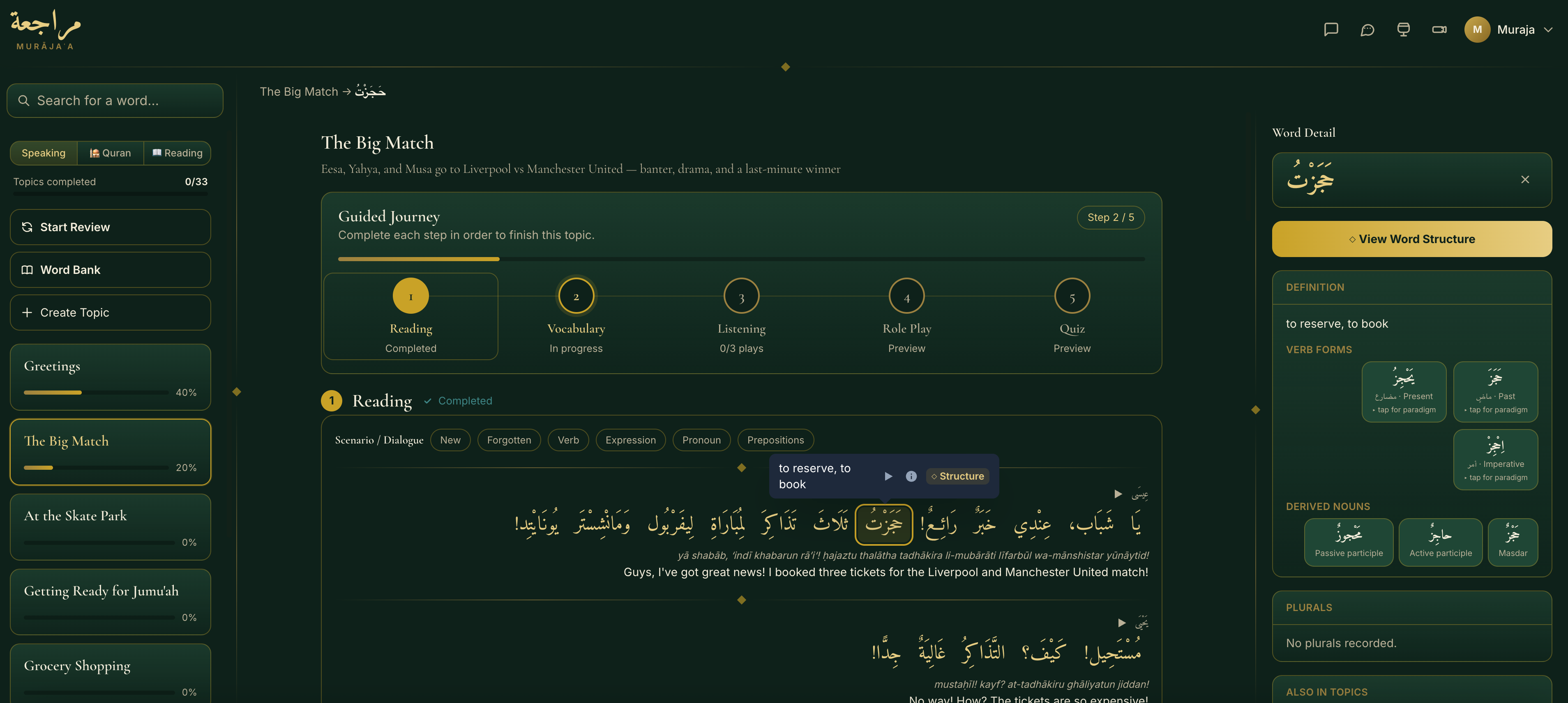This screenshot has height=703, width=1568.
Task: Toggle the Forgotten word filter chip
Action: point(509,440)
